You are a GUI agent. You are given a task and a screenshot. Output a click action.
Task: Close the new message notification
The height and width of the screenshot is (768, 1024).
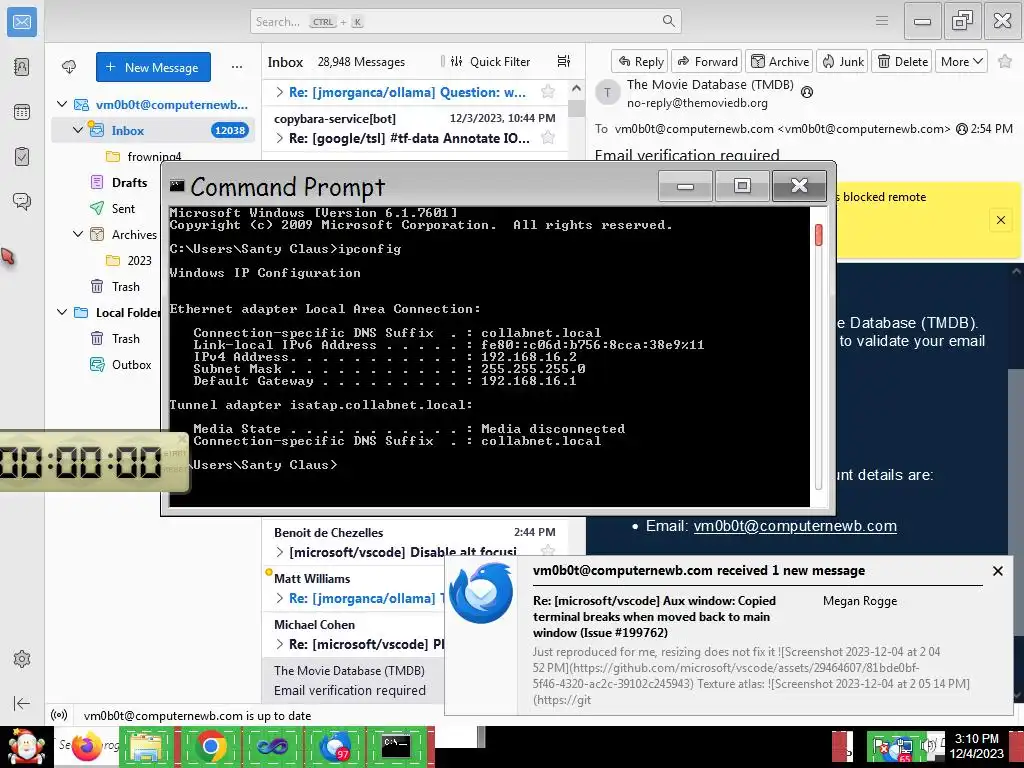[997, 571]
